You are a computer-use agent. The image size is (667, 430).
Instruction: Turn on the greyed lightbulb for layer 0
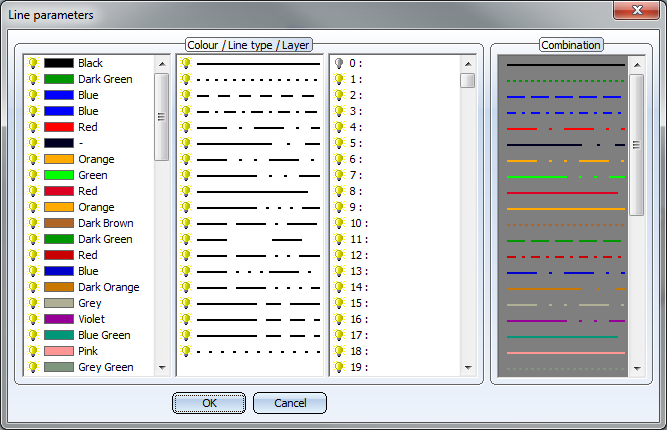point(339,63)
